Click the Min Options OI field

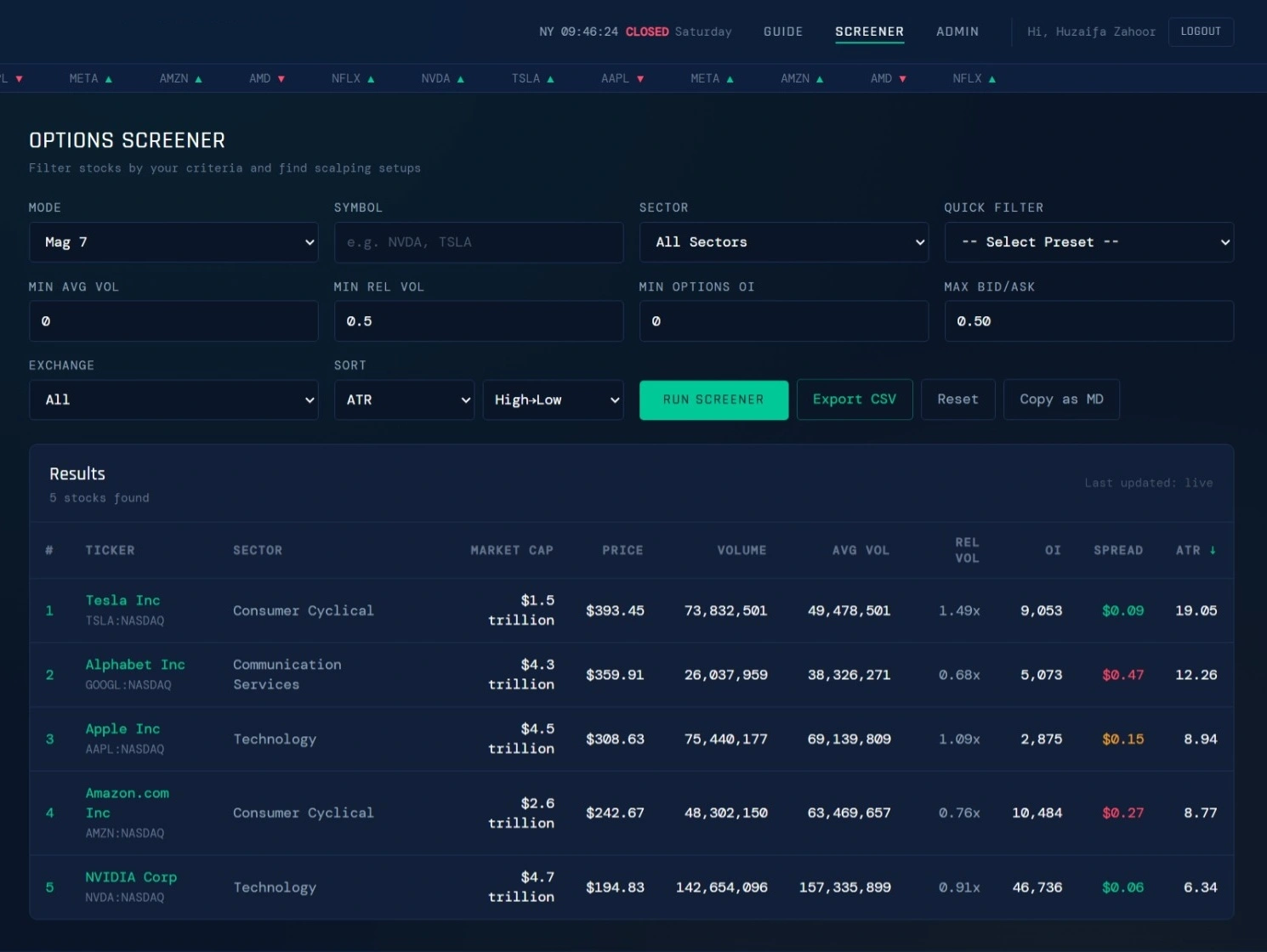point(784,321)
